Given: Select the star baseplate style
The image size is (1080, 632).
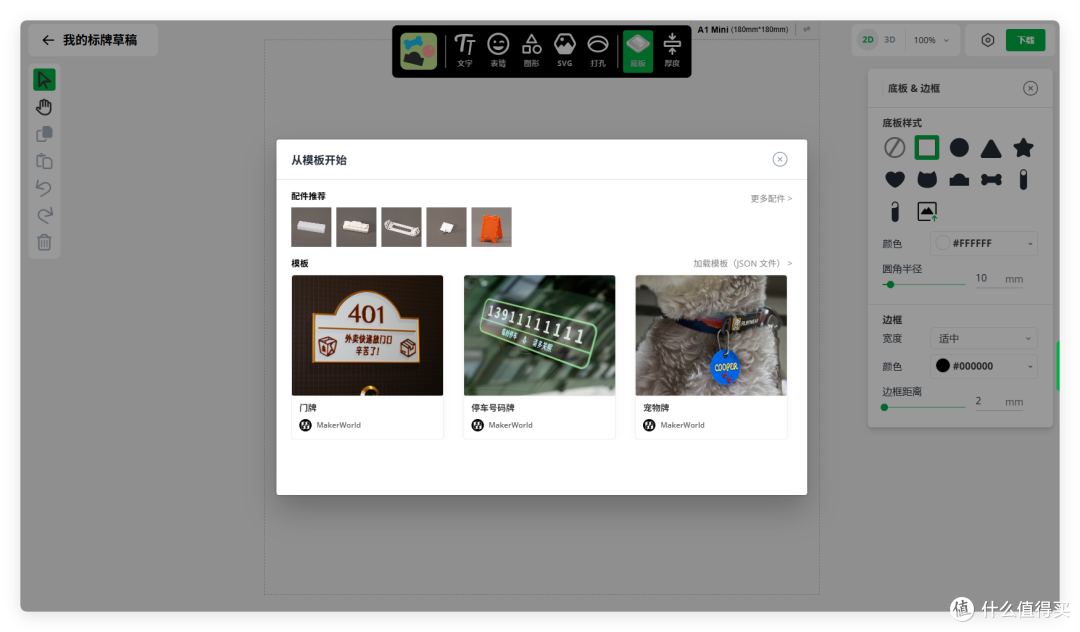Looking at the screenshot, I should point(1024,147).
